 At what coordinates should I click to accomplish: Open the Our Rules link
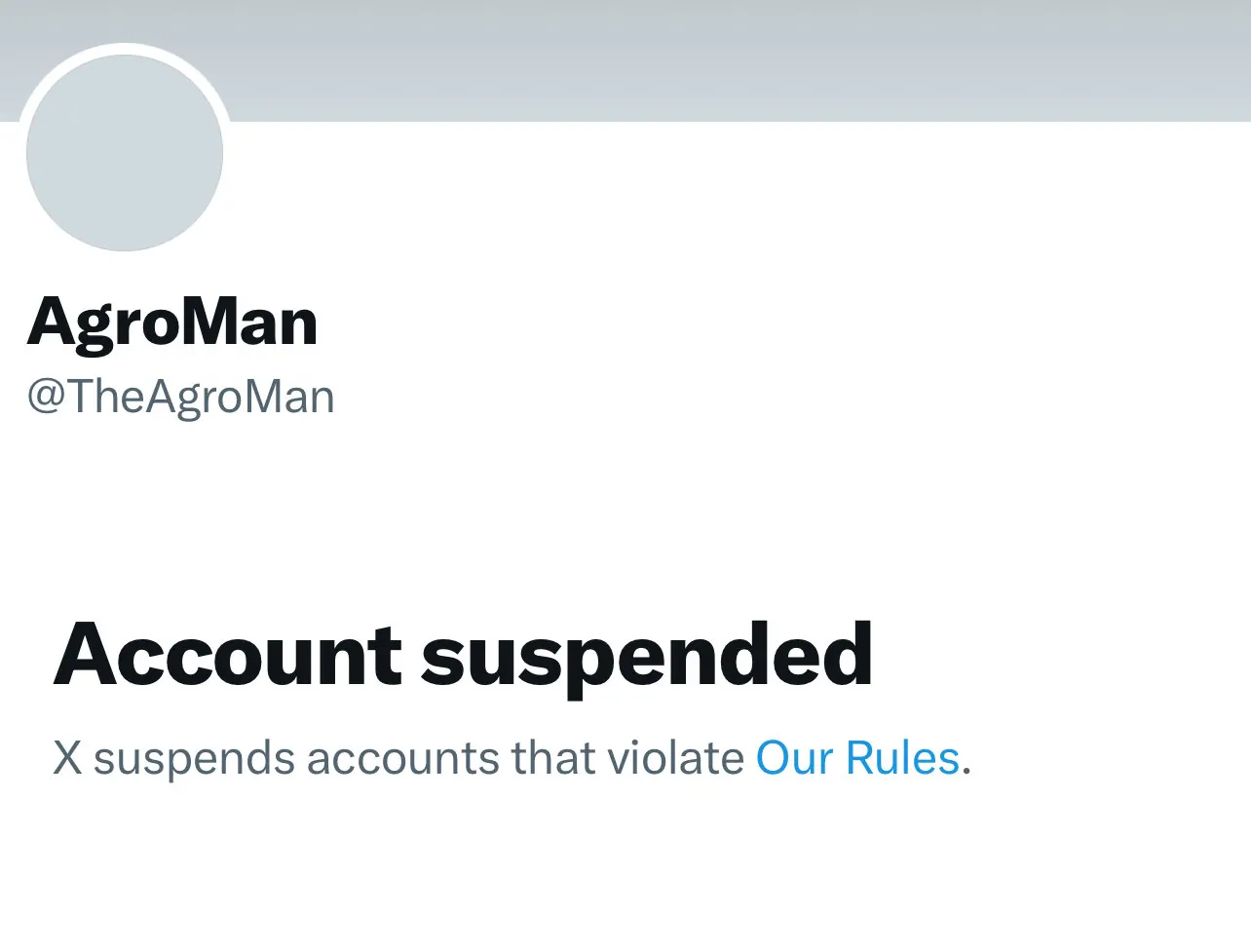click(x=857, y=758)
